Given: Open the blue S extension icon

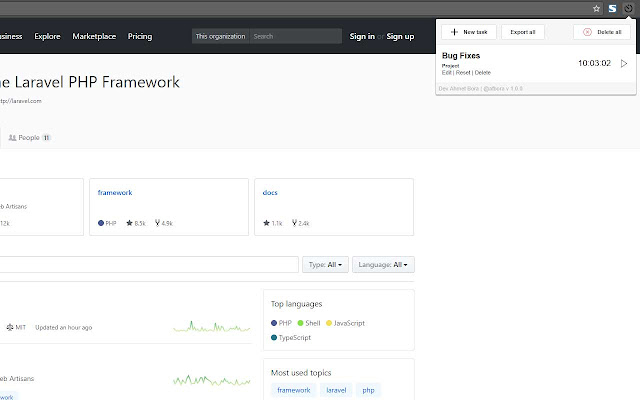Looking at the screenshot, I should [x=612, y=9].
